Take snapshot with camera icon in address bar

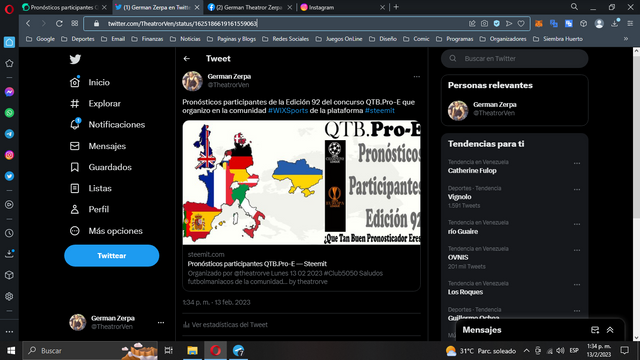484,24
